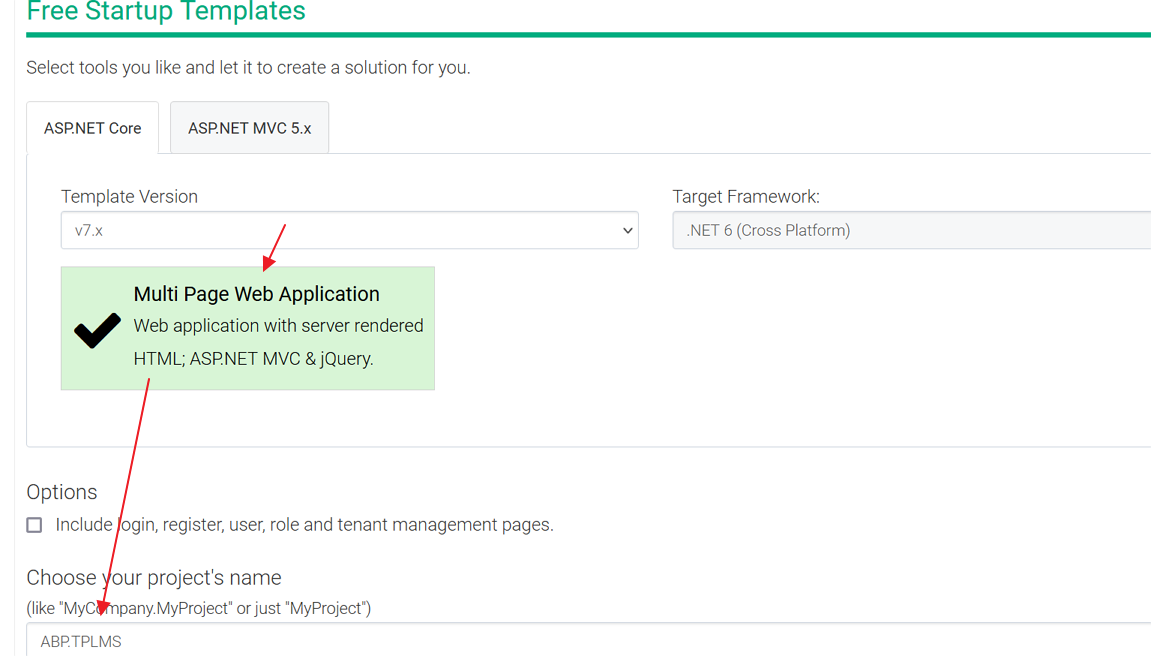
Task: Click the Template Version label
Action: coord(129,197)
